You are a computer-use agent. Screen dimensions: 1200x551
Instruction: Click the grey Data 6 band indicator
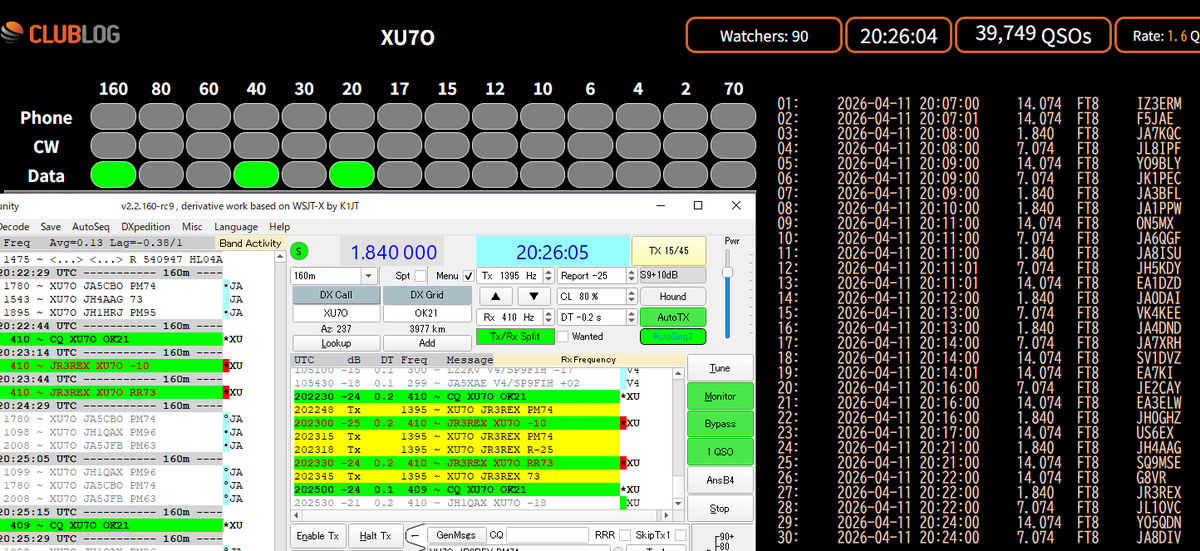pos(590,175)
